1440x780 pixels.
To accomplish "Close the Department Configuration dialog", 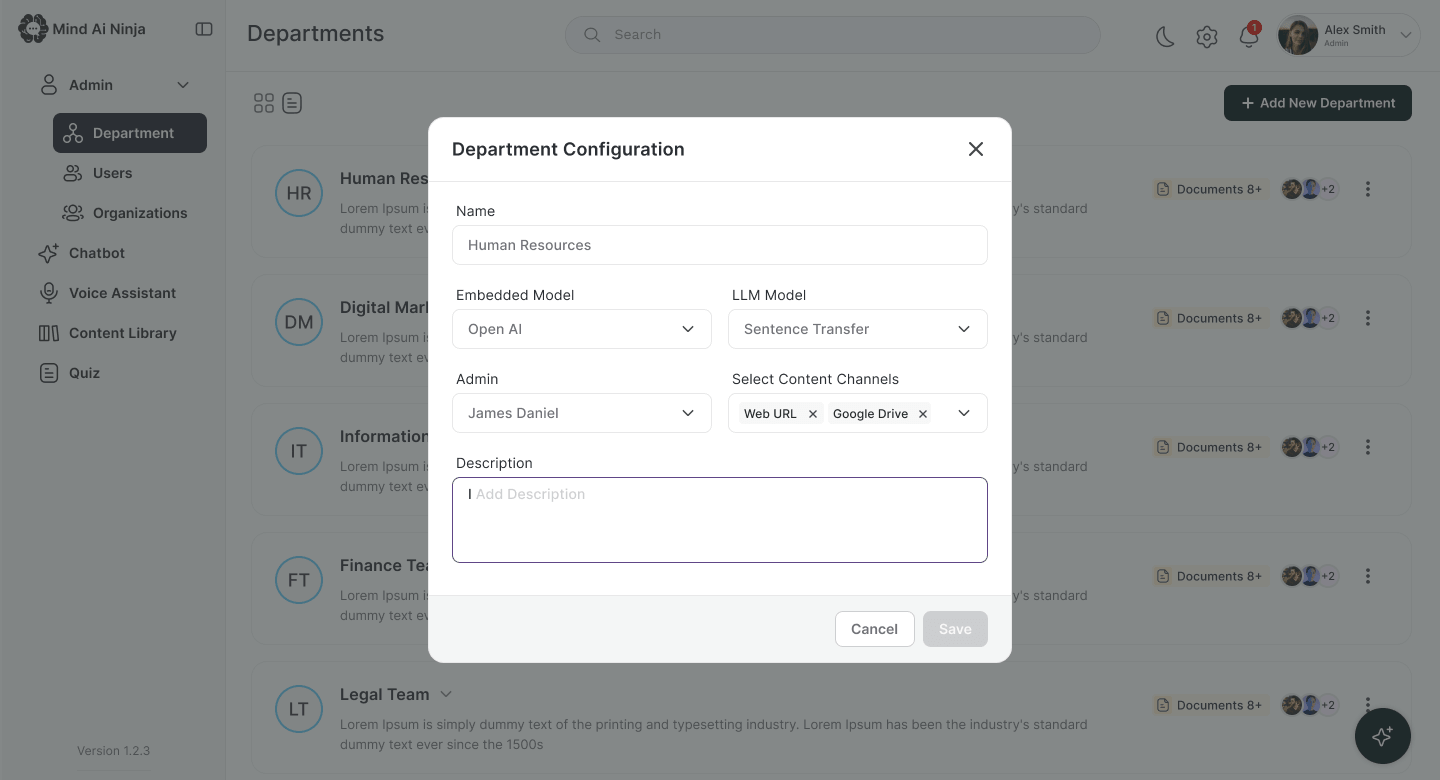I will 976,149.
